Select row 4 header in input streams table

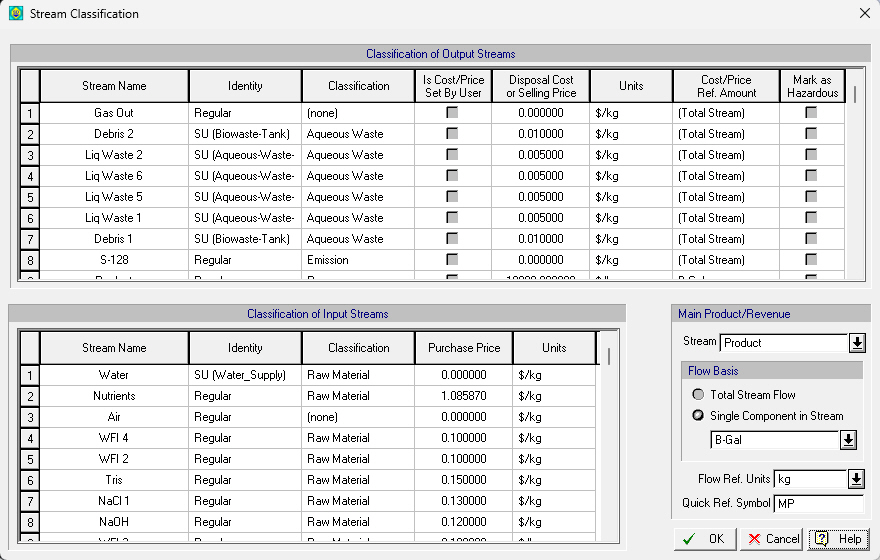coord(30,438)
